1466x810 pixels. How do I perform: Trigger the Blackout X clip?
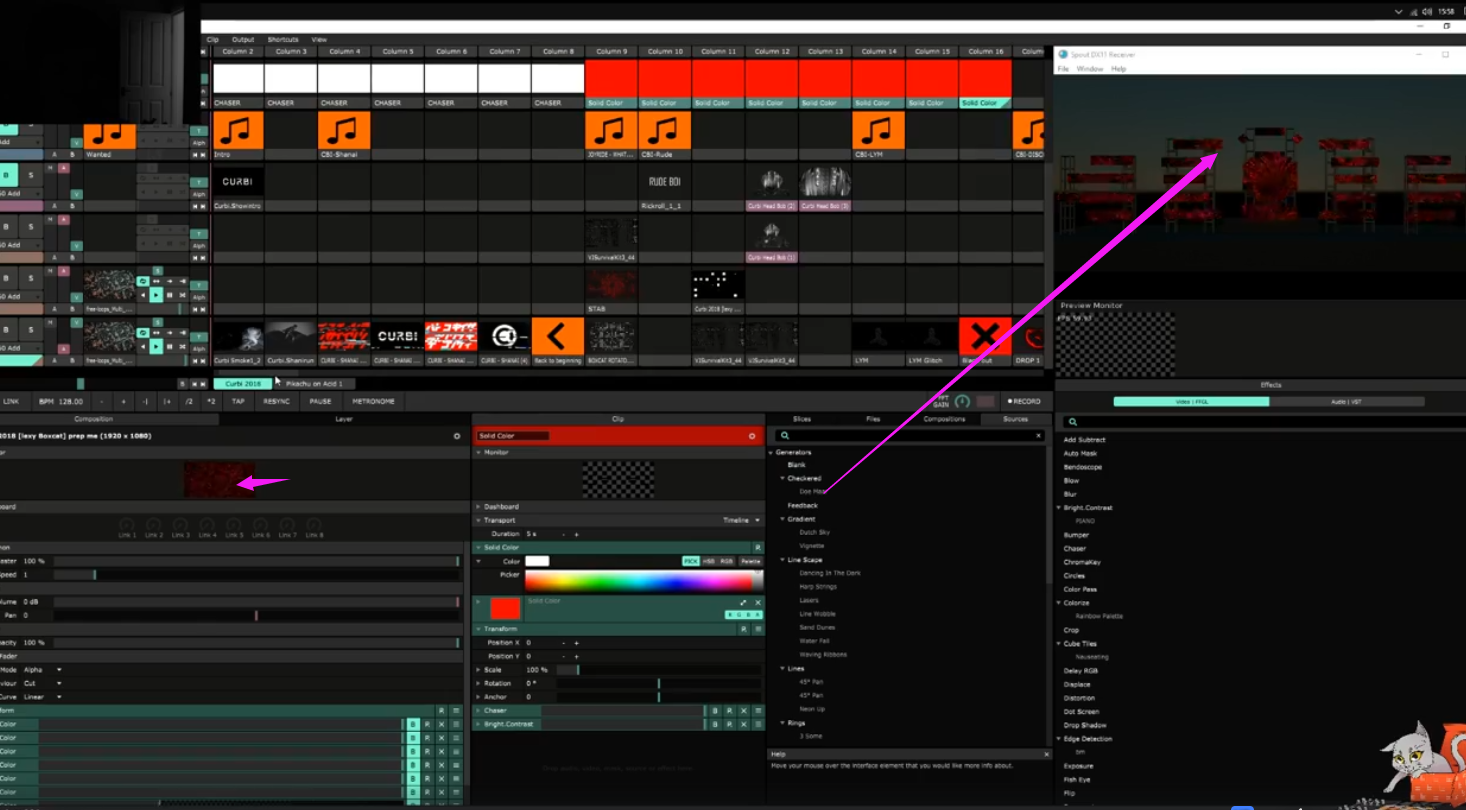tap(984, 336)
